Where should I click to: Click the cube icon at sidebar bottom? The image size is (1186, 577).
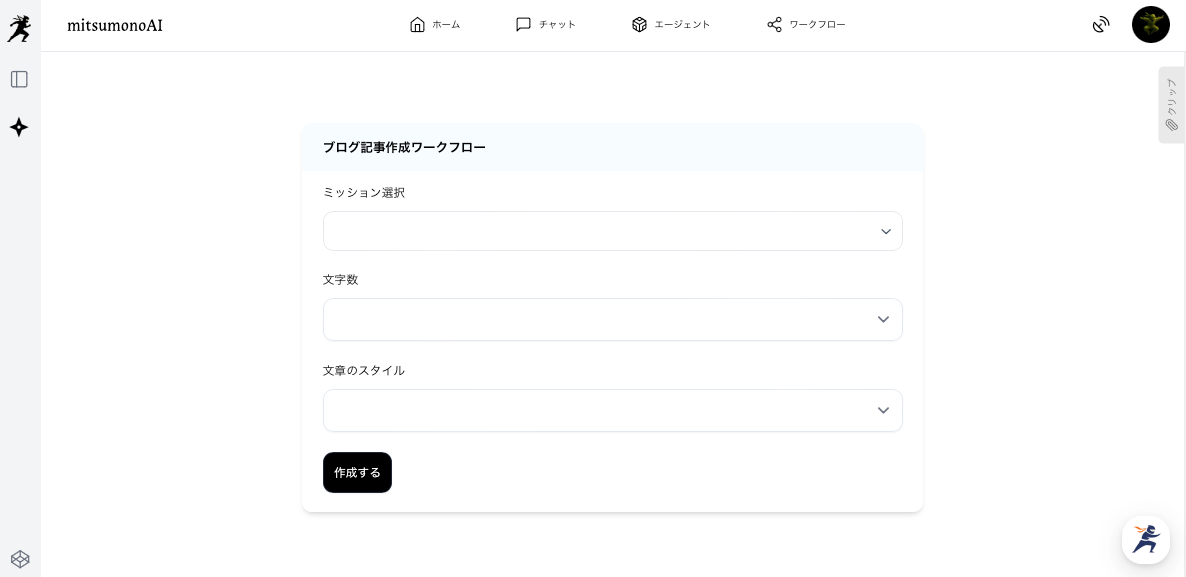click(x=20, y=559)
